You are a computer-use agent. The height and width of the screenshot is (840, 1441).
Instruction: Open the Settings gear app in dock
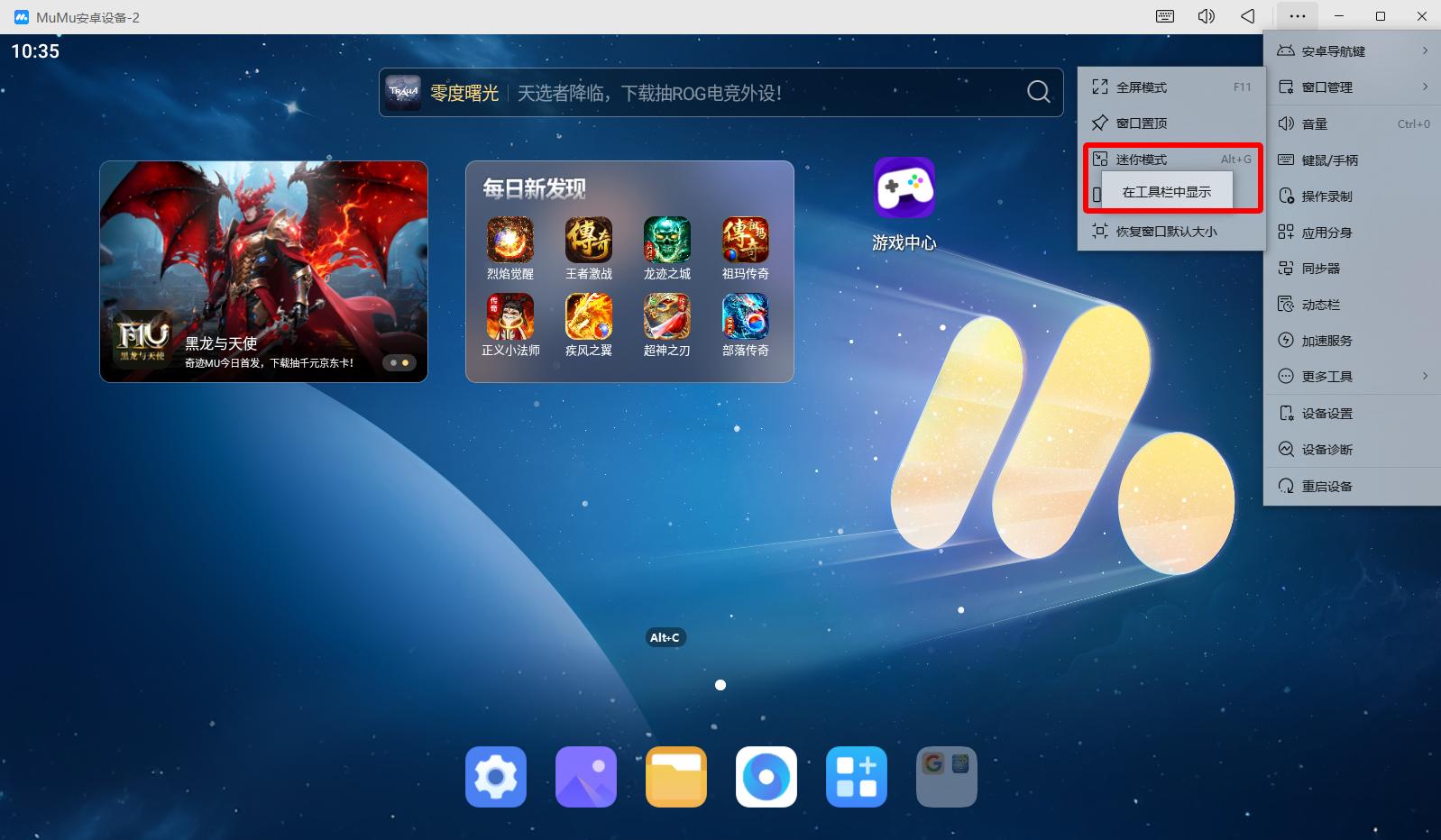tap(495, 776)
